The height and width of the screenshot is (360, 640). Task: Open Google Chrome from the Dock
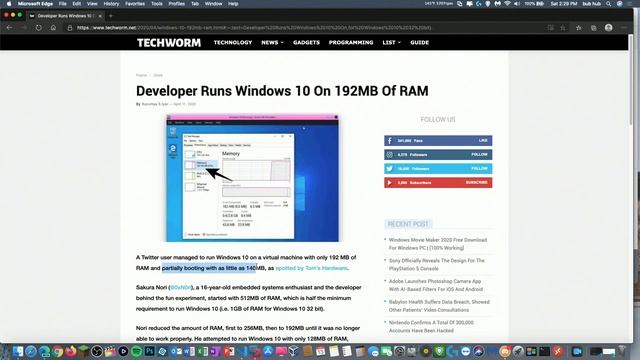(58, 351)
